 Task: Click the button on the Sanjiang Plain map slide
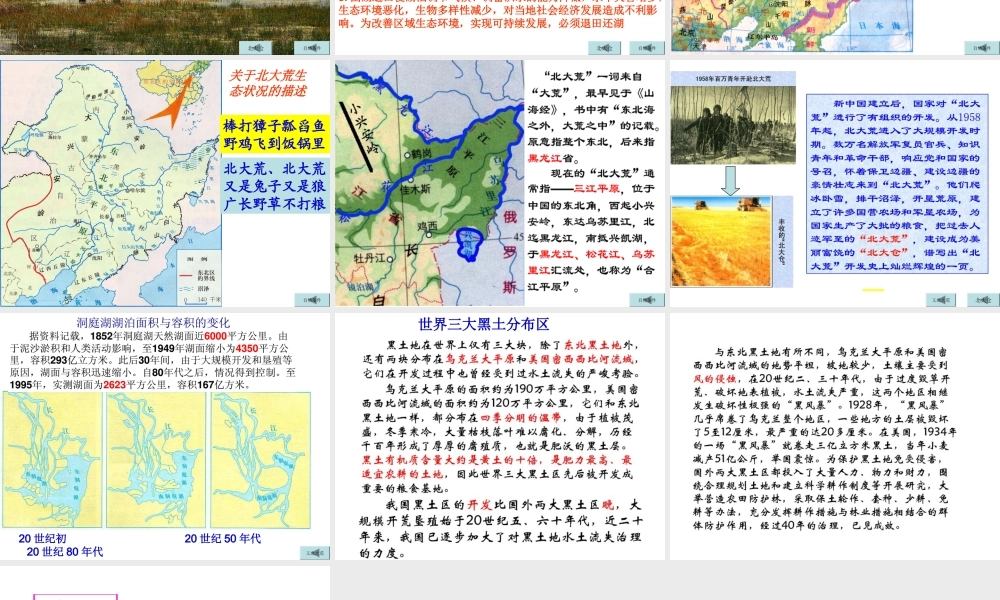[x=647, y=300]
